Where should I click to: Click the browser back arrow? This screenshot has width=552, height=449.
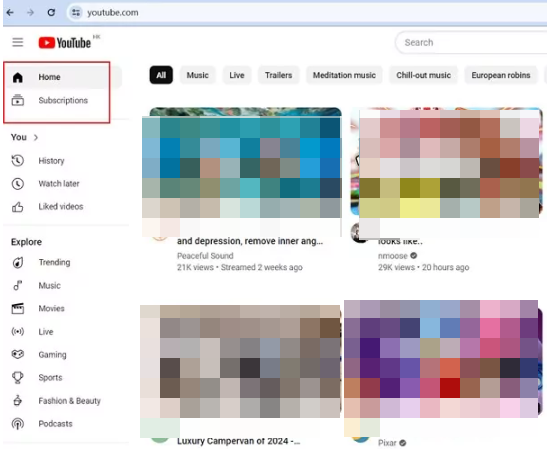point(10,13)
